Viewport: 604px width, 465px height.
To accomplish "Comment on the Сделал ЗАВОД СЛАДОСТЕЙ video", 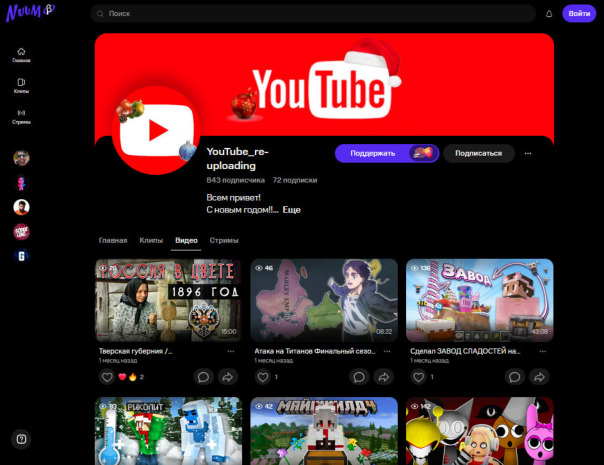I will (514, 377).
